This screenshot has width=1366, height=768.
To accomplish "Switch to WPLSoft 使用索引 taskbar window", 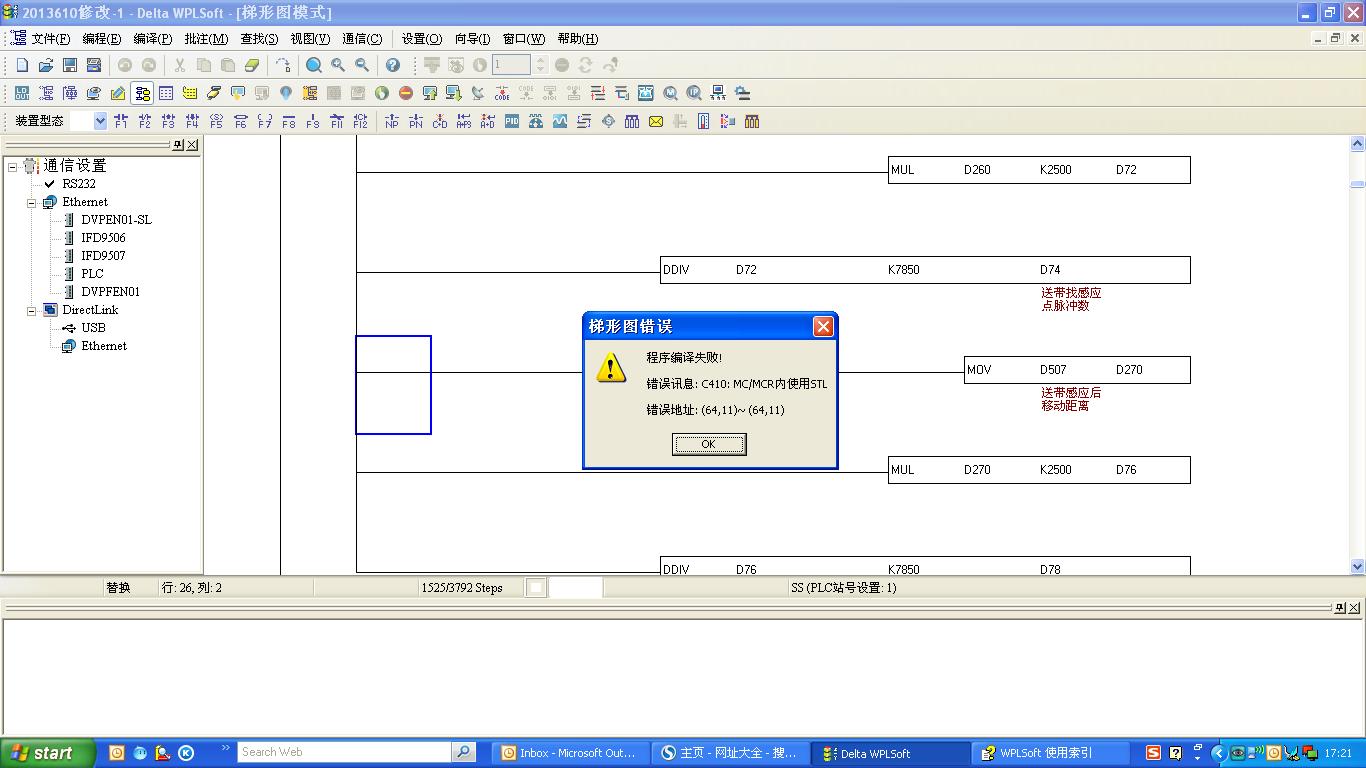I will point(1045,753).
